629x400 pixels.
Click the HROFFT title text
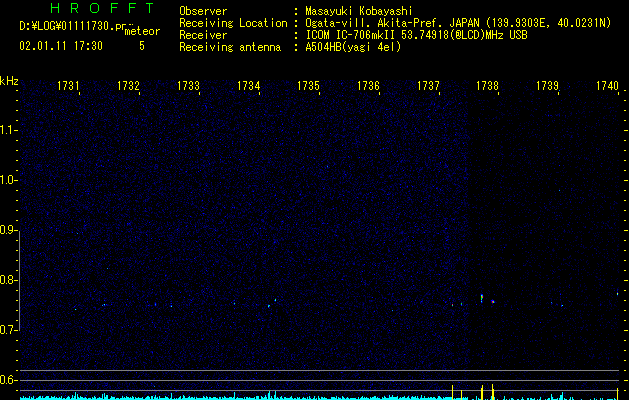(102, 8)
